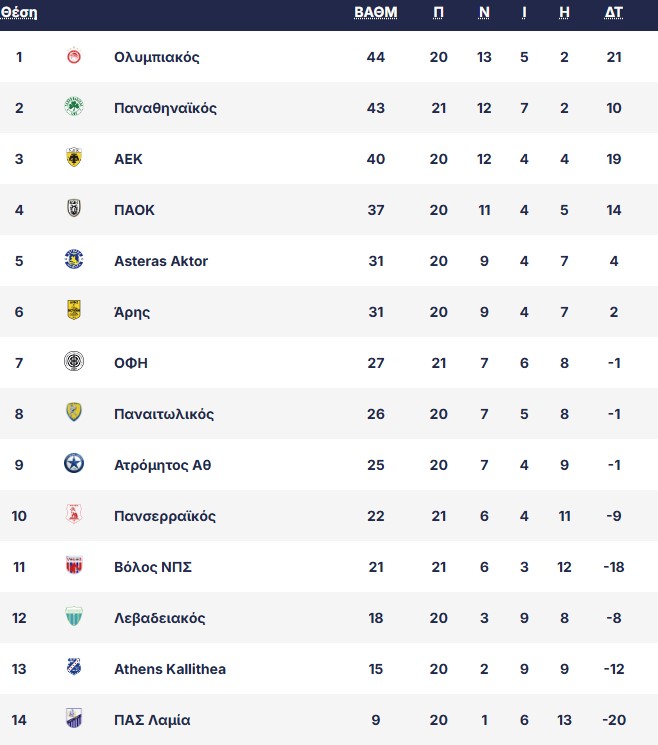Sort table by ΒΑΘΜ column header

point(375,13)
